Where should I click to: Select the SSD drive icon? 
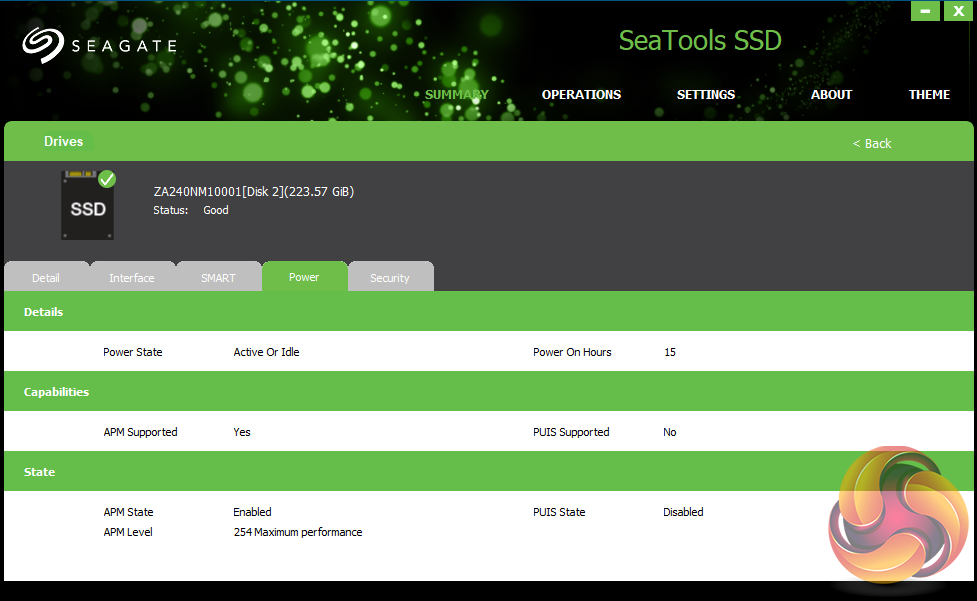[87, 206]
